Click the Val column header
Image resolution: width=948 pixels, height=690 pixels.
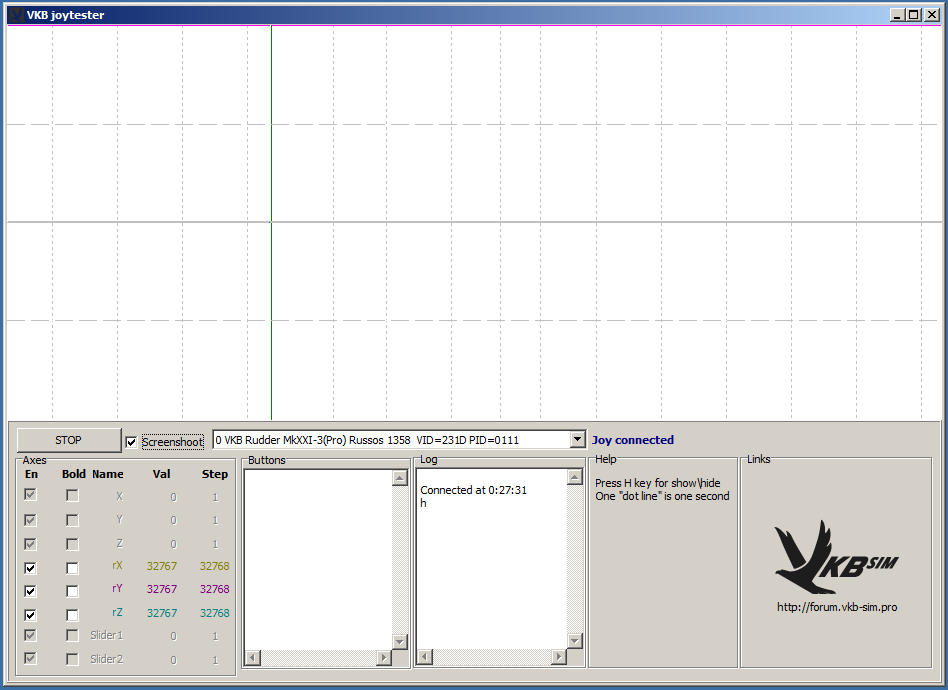click(x=161, y=474)
